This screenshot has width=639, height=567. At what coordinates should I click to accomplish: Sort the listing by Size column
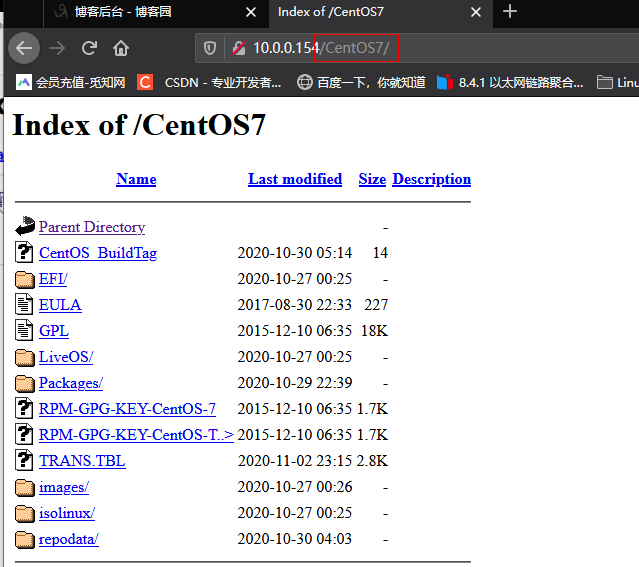[372, 179]
